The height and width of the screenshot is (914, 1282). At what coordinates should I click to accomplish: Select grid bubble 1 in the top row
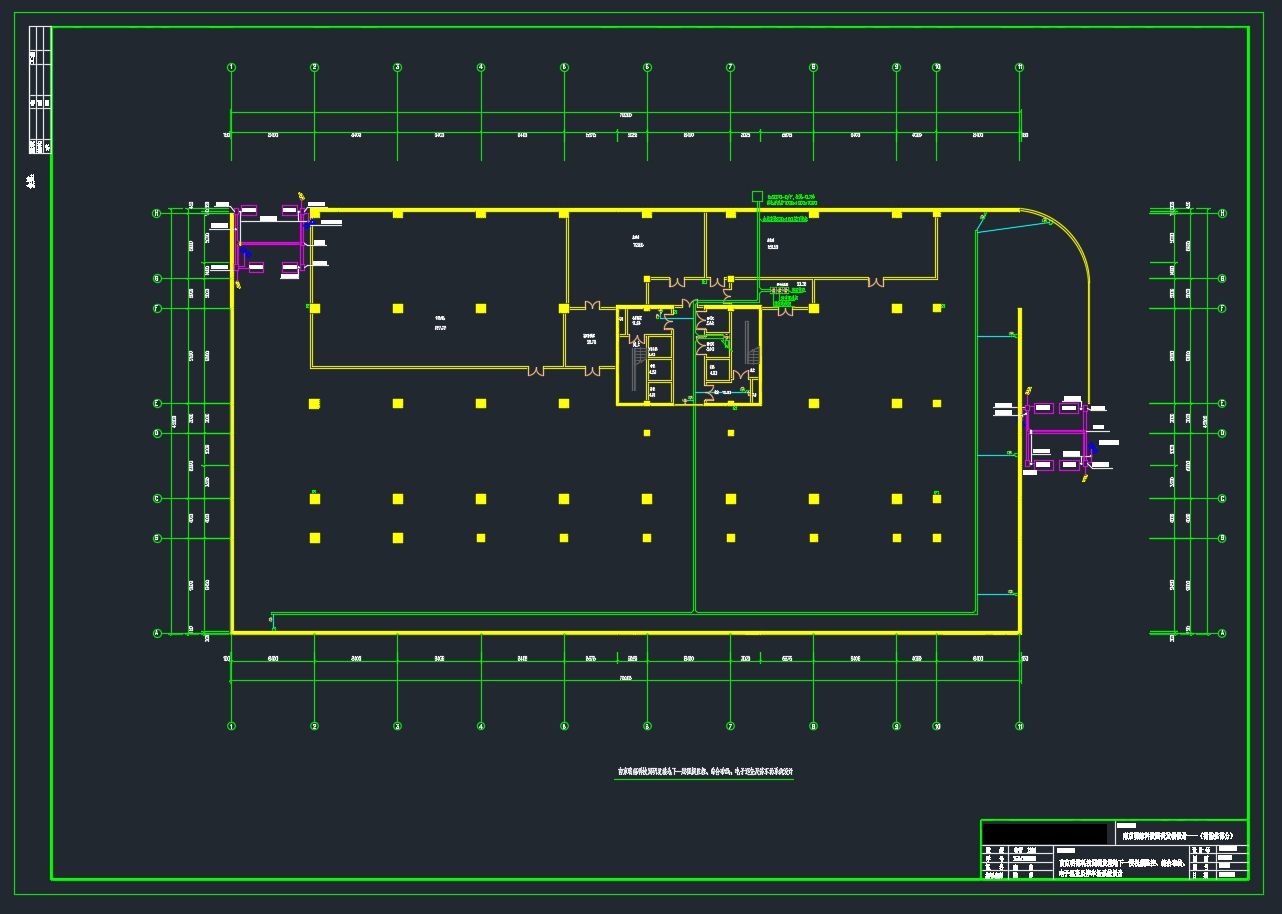[231, 68]
